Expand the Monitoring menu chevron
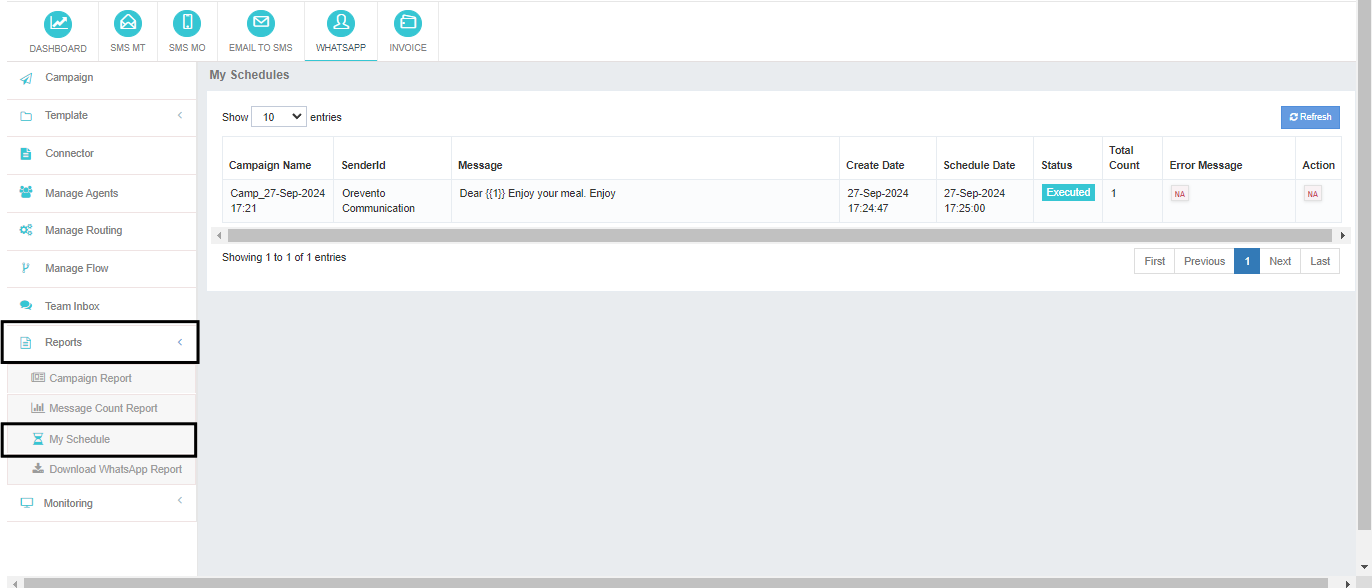 (180, 500)
